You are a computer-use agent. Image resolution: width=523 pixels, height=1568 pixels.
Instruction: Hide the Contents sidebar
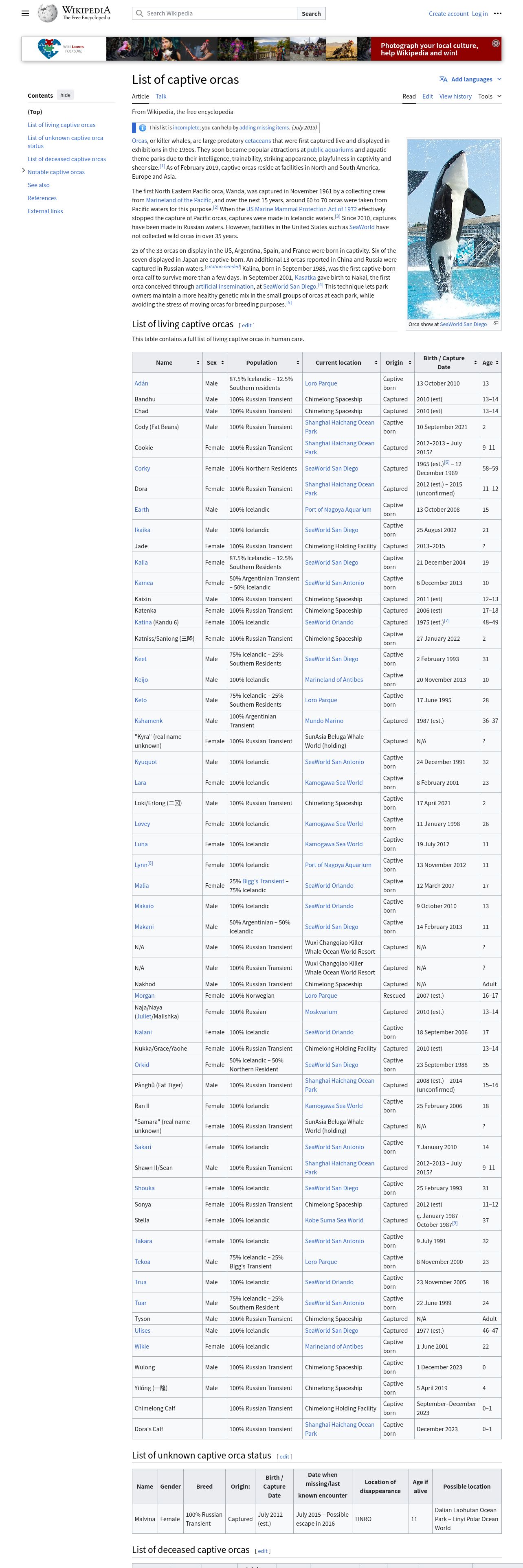coord(65,95)
